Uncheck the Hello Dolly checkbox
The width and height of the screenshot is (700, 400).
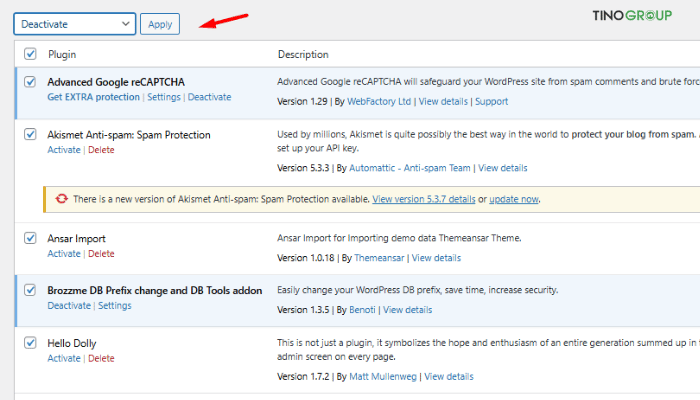pyautogui.click(x=30, y=342)
